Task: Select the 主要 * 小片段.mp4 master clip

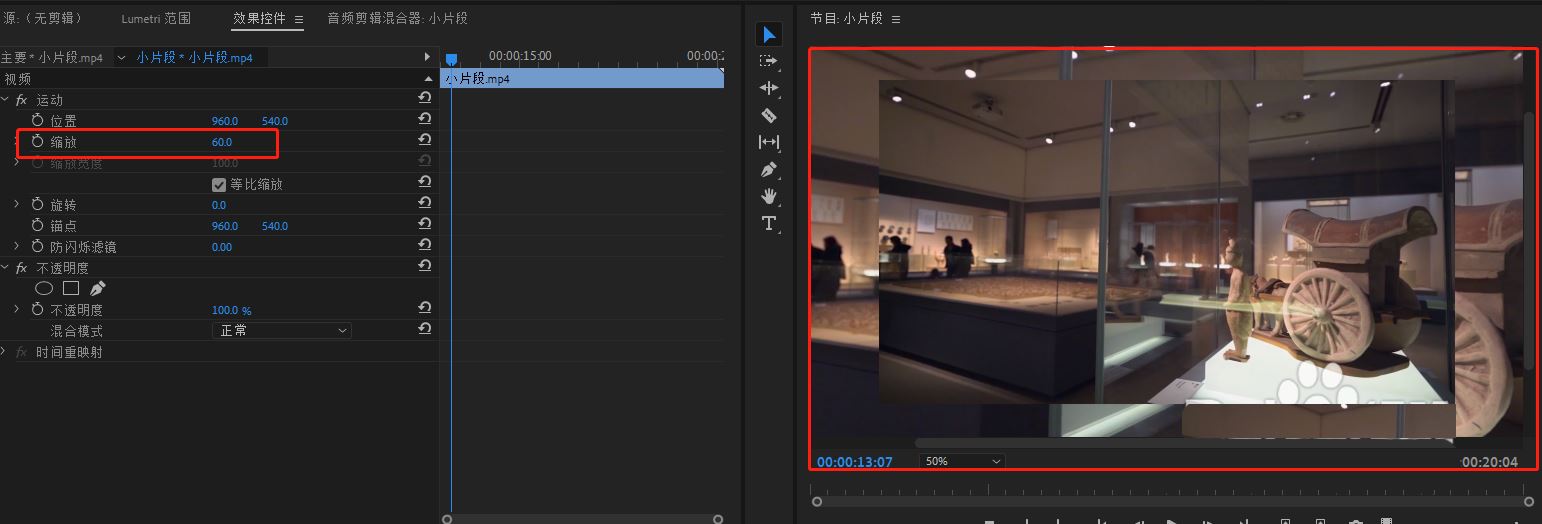Action: click(52, 58)
